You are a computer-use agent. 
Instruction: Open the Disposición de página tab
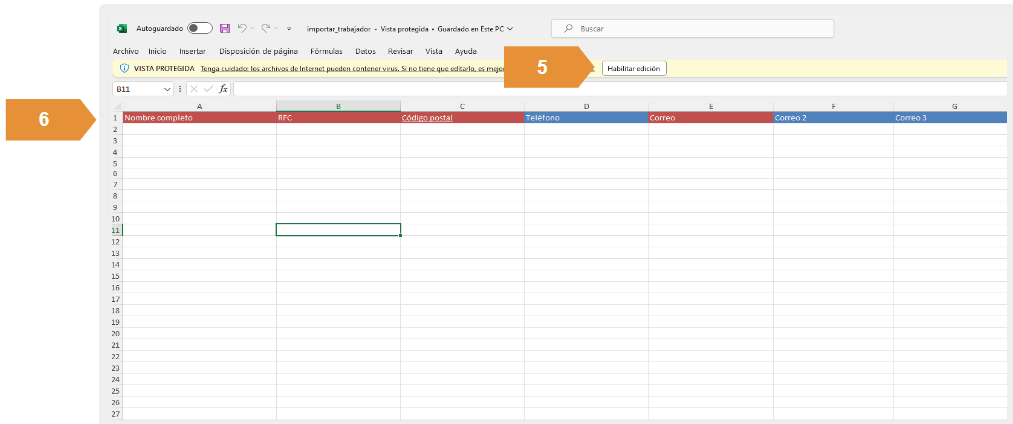click(258, 50)
